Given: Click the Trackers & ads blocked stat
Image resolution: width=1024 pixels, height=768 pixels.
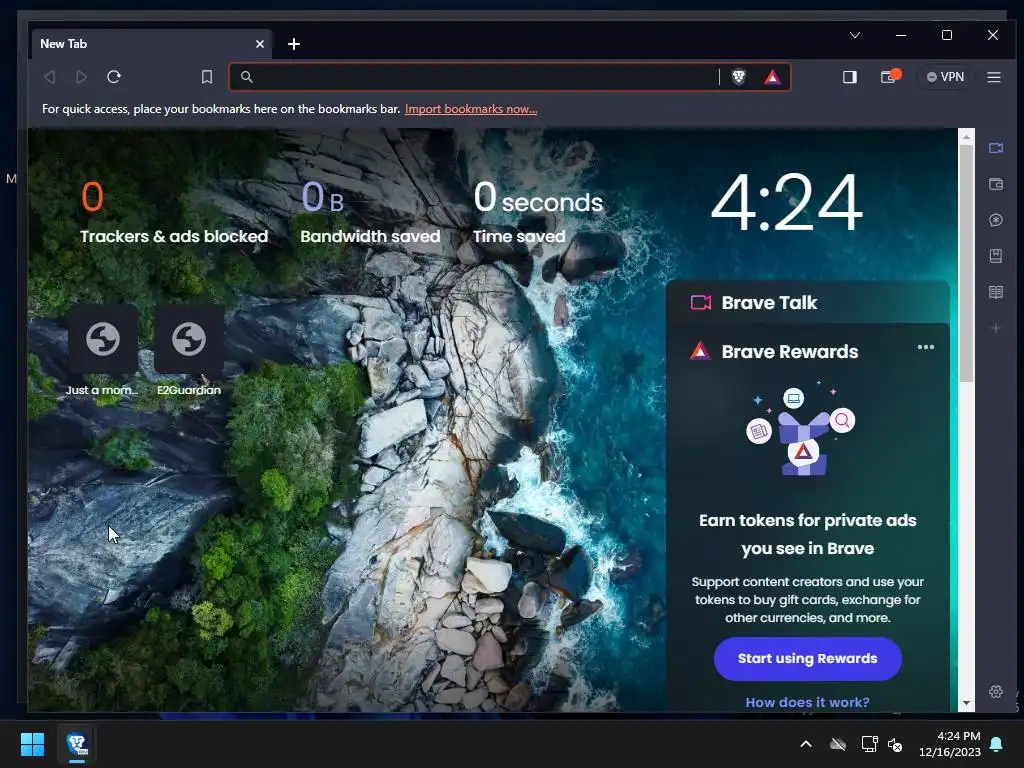Looking at the screenshot, I should coord(174,213).
